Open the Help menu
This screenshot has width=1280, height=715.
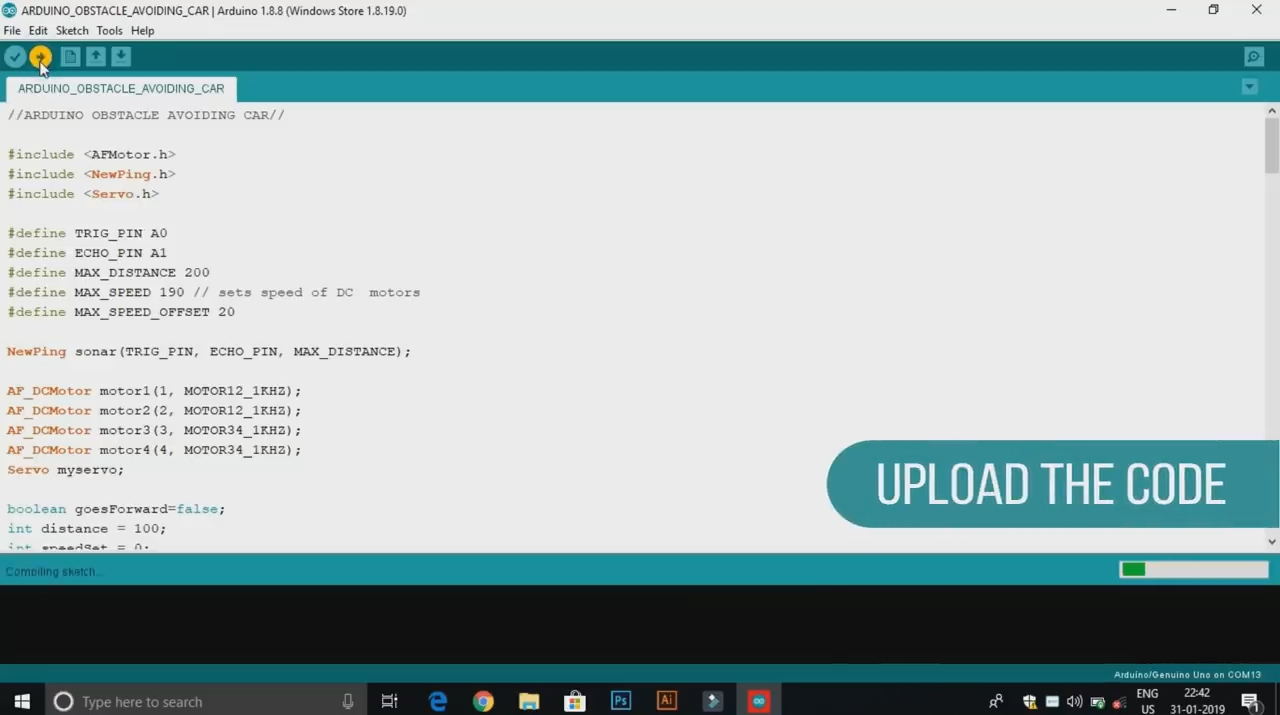[143, 31]
